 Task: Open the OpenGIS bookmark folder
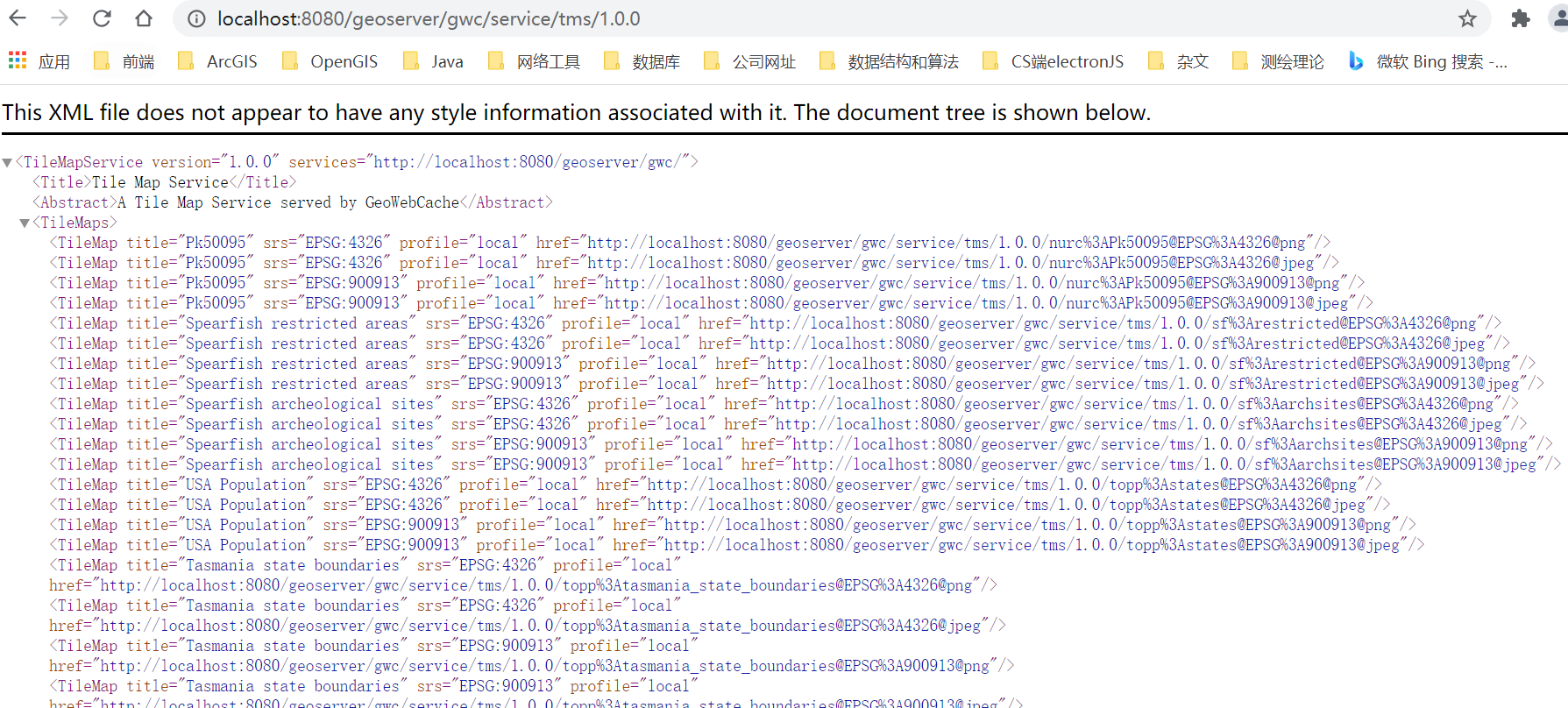click(x=330, y=61)
